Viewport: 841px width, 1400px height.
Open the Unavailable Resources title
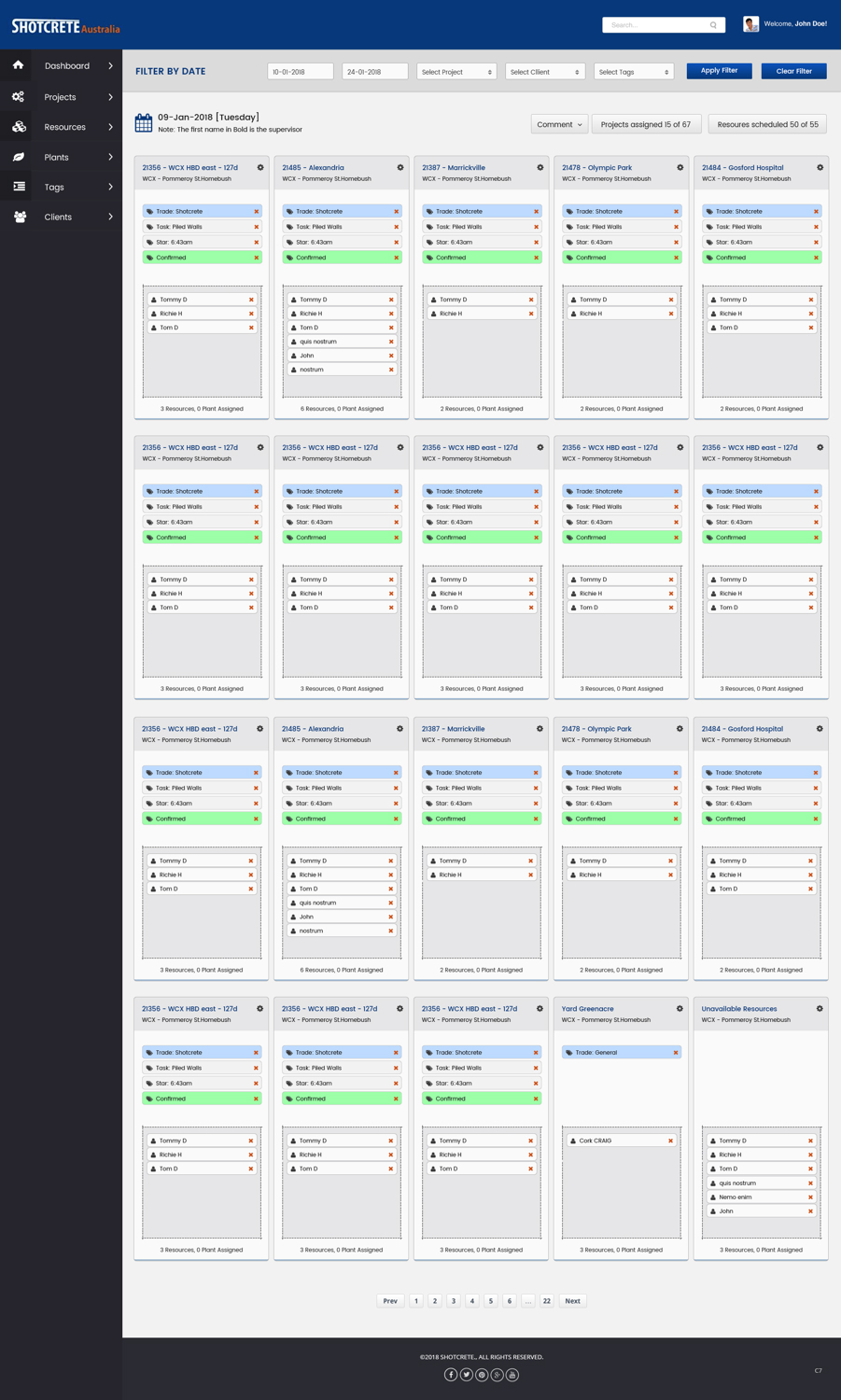pos(739,1009)
